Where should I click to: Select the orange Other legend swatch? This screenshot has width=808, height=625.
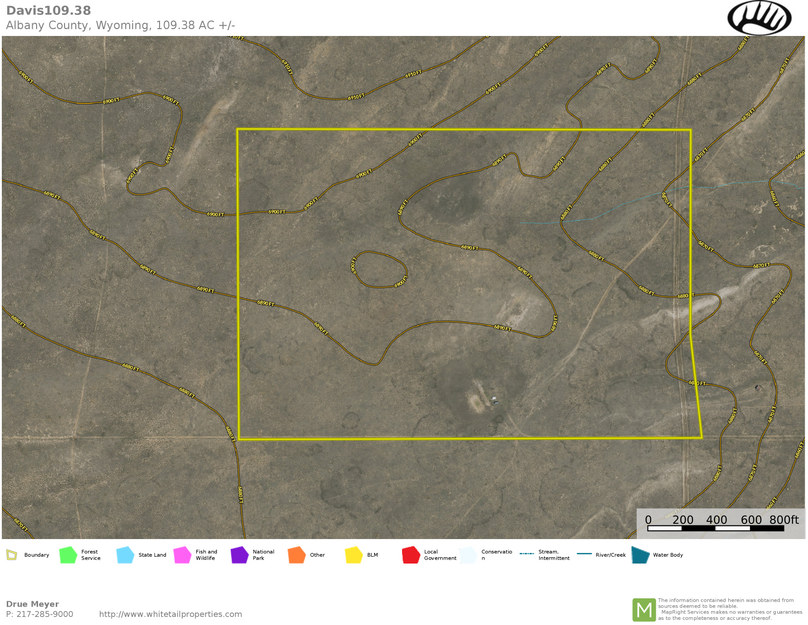click(296, 555)
